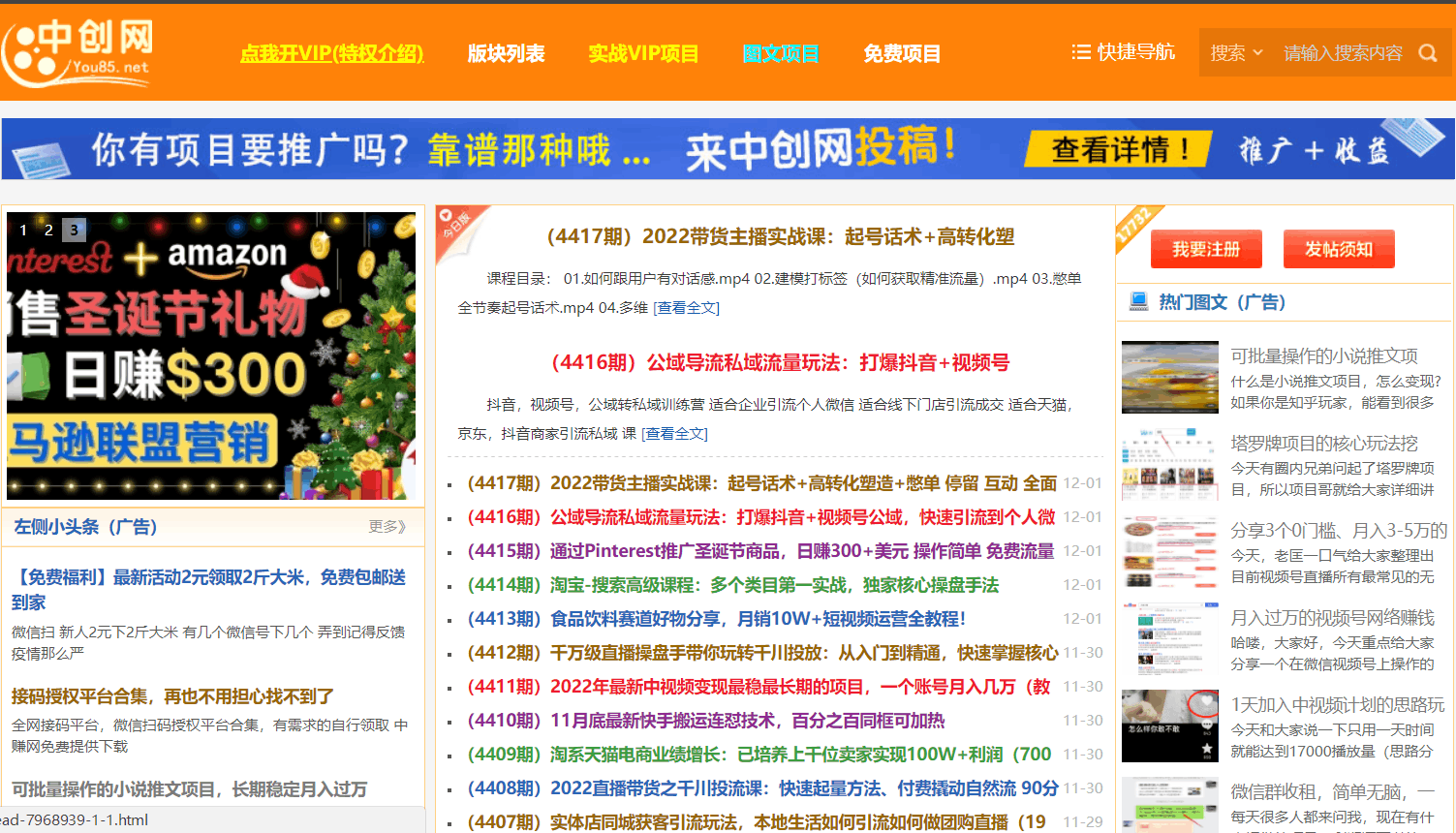Click date 11-29 beside the 4407期 row

[x=1083, y=821]
